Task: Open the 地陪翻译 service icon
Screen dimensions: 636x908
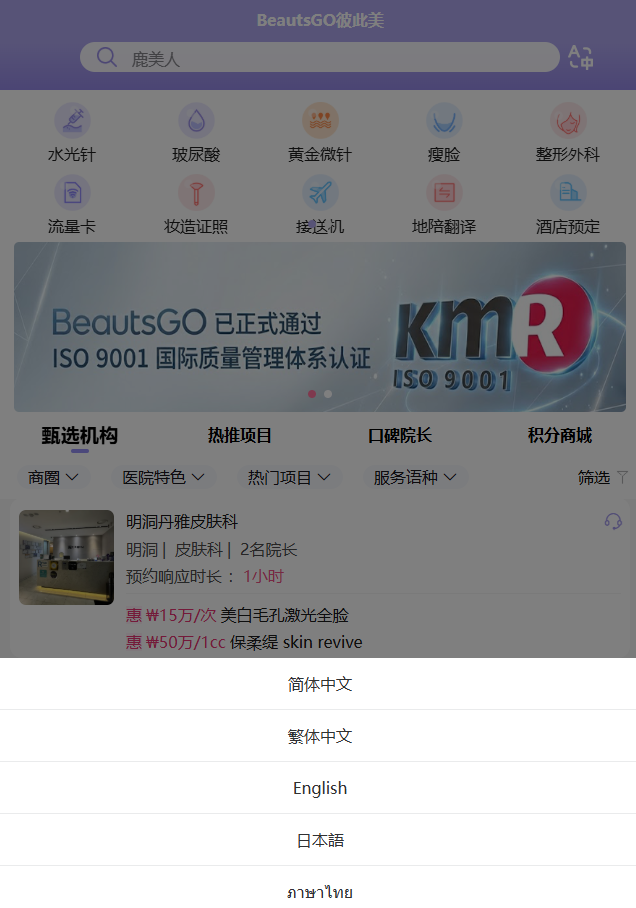Action: (x=444, y=192)
